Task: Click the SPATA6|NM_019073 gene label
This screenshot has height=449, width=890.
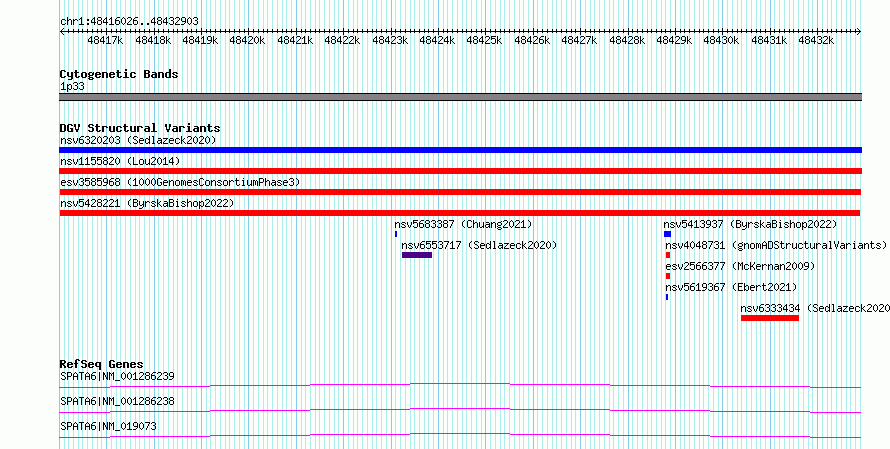Action: point(108,426)
